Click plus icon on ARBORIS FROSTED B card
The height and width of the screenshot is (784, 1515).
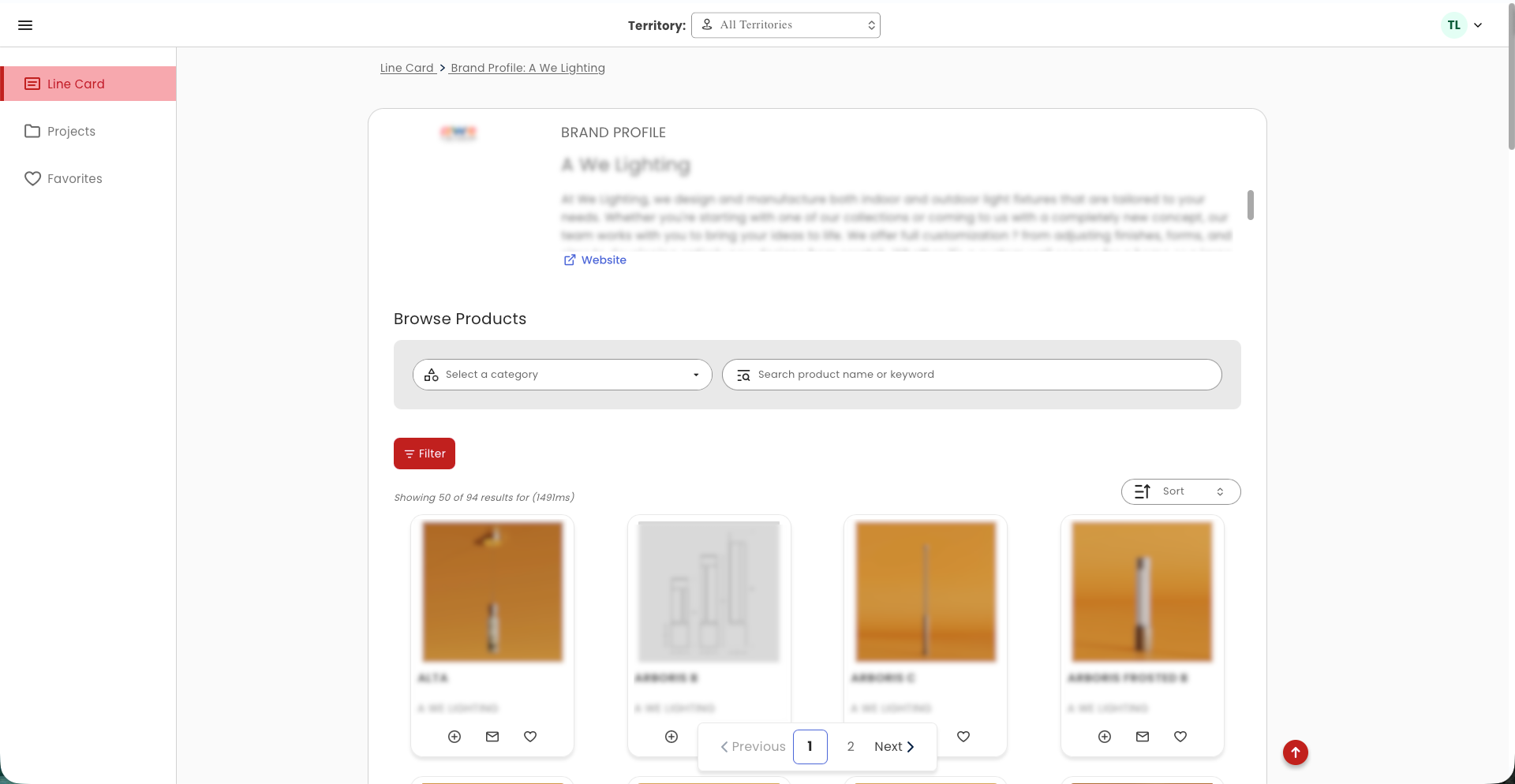[x=1105, y=737]
